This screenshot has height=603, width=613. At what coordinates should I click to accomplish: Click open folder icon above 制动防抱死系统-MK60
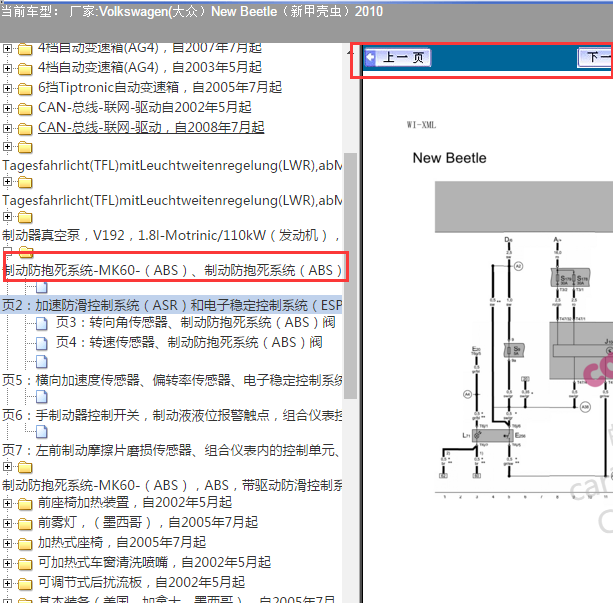[26, 251]
